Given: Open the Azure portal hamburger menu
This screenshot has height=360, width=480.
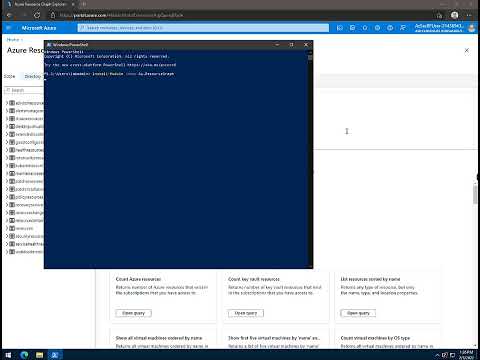Looking at the screenshot, I should (9, 28).
